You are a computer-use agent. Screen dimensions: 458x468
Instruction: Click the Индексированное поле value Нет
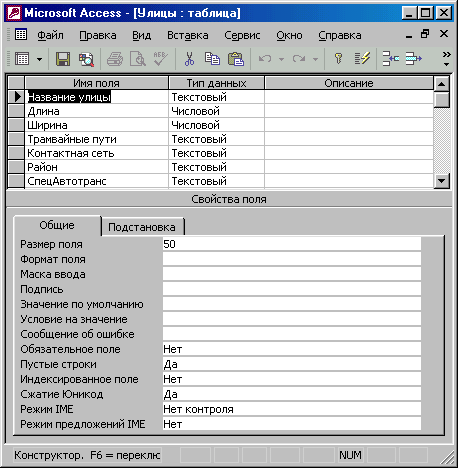click(292, 379)
